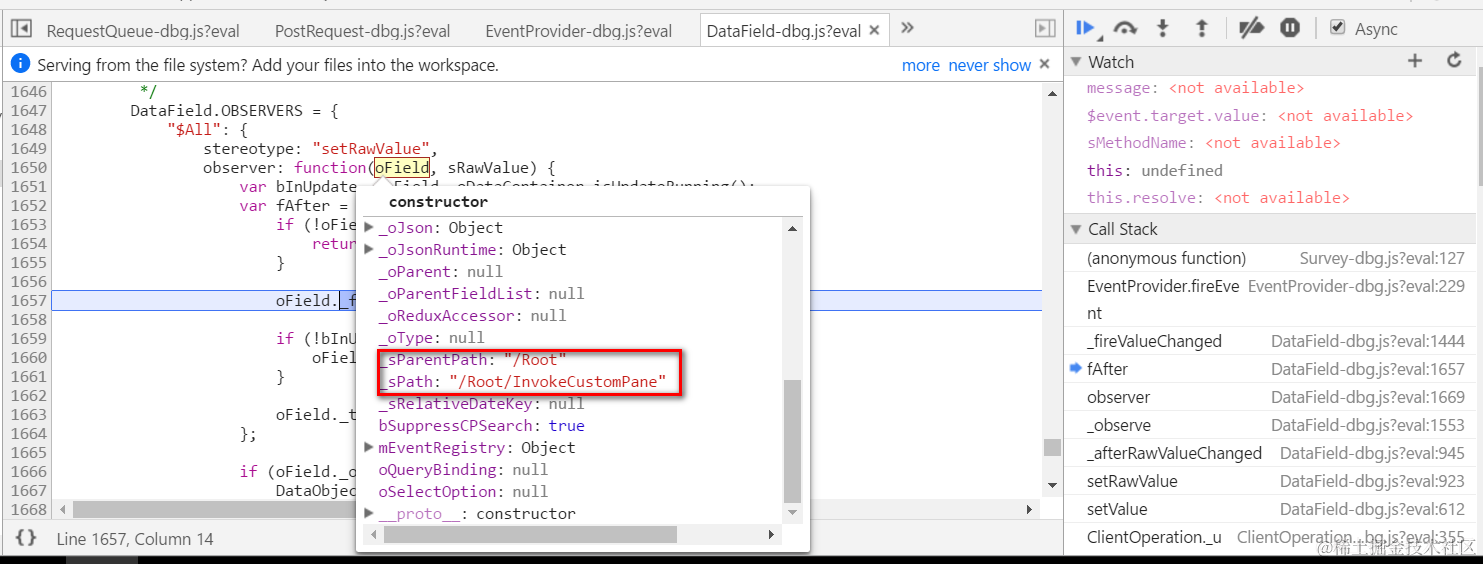The image size is (1483, 564).
Task: Refresh watch expressions
Action: pos(1455,61)
